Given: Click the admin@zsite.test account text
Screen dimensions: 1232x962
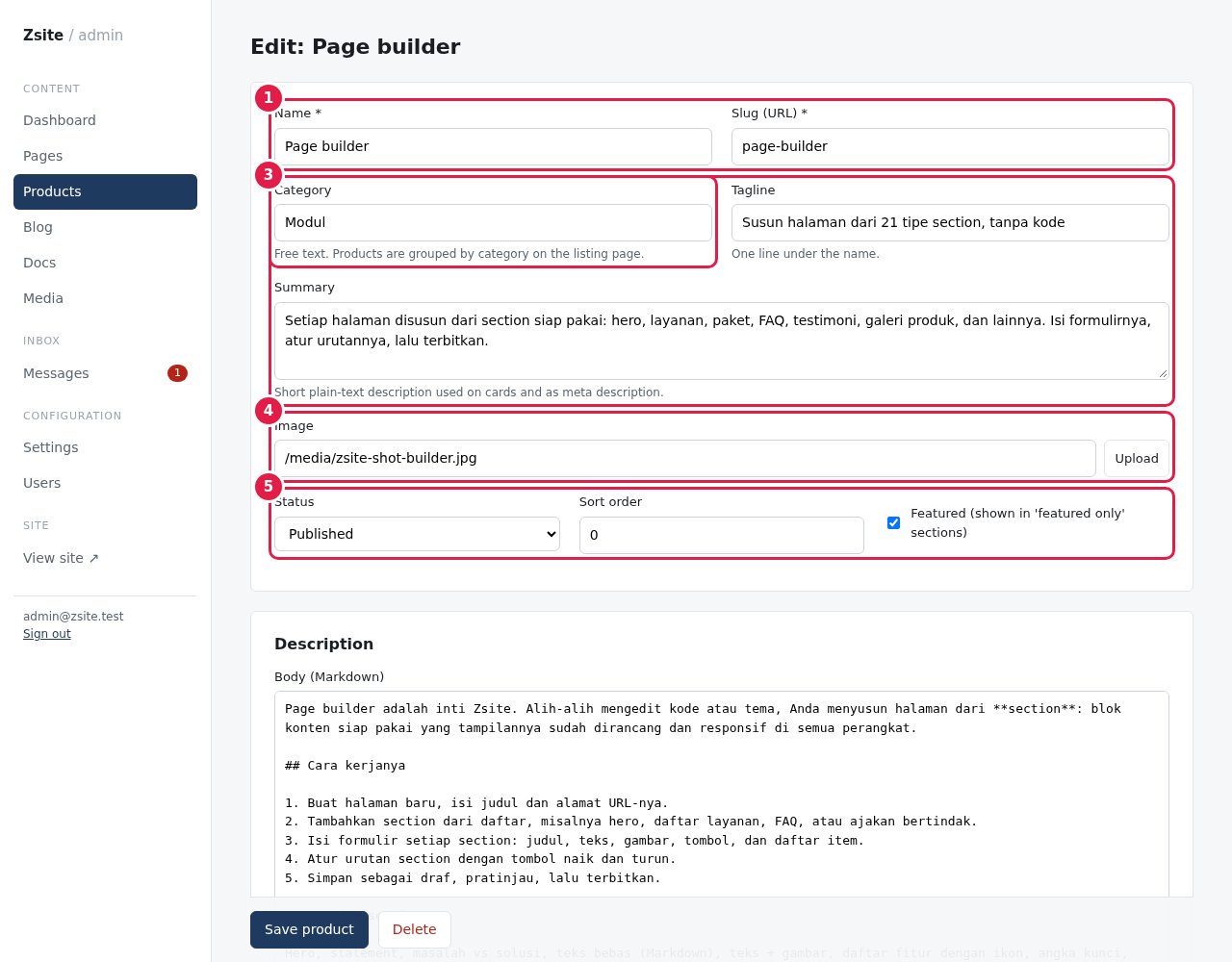Looking at the screenshot, I should tap(73, 617).
